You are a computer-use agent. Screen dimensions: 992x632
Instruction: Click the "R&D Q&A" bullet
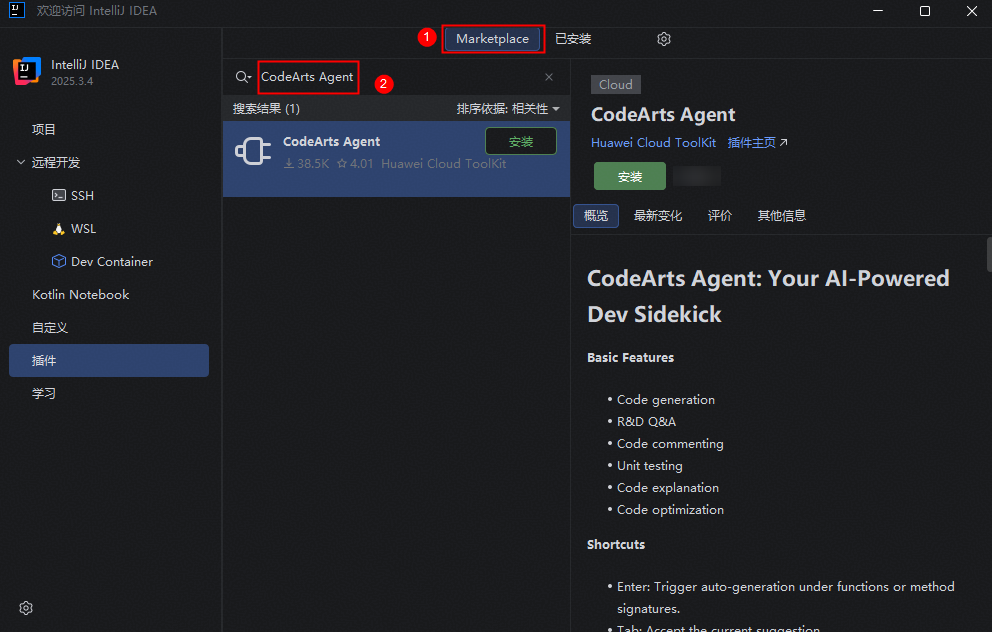coord(646,422)
